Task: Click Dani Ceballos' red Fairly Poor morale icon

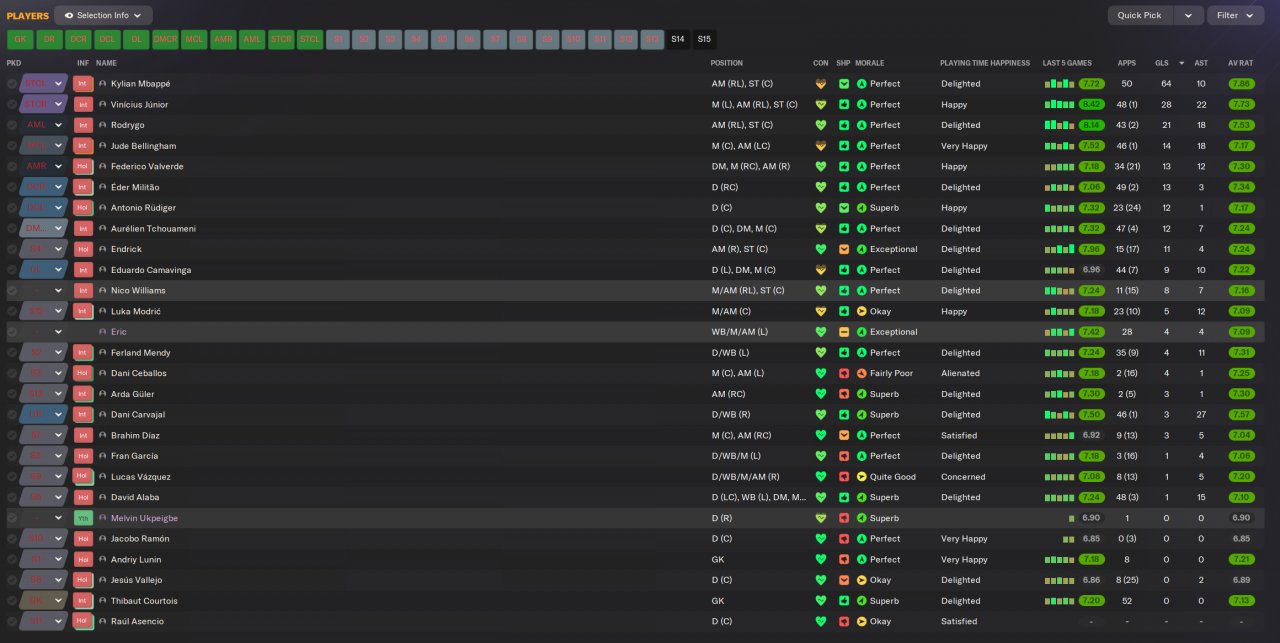Action: point(862,373)
